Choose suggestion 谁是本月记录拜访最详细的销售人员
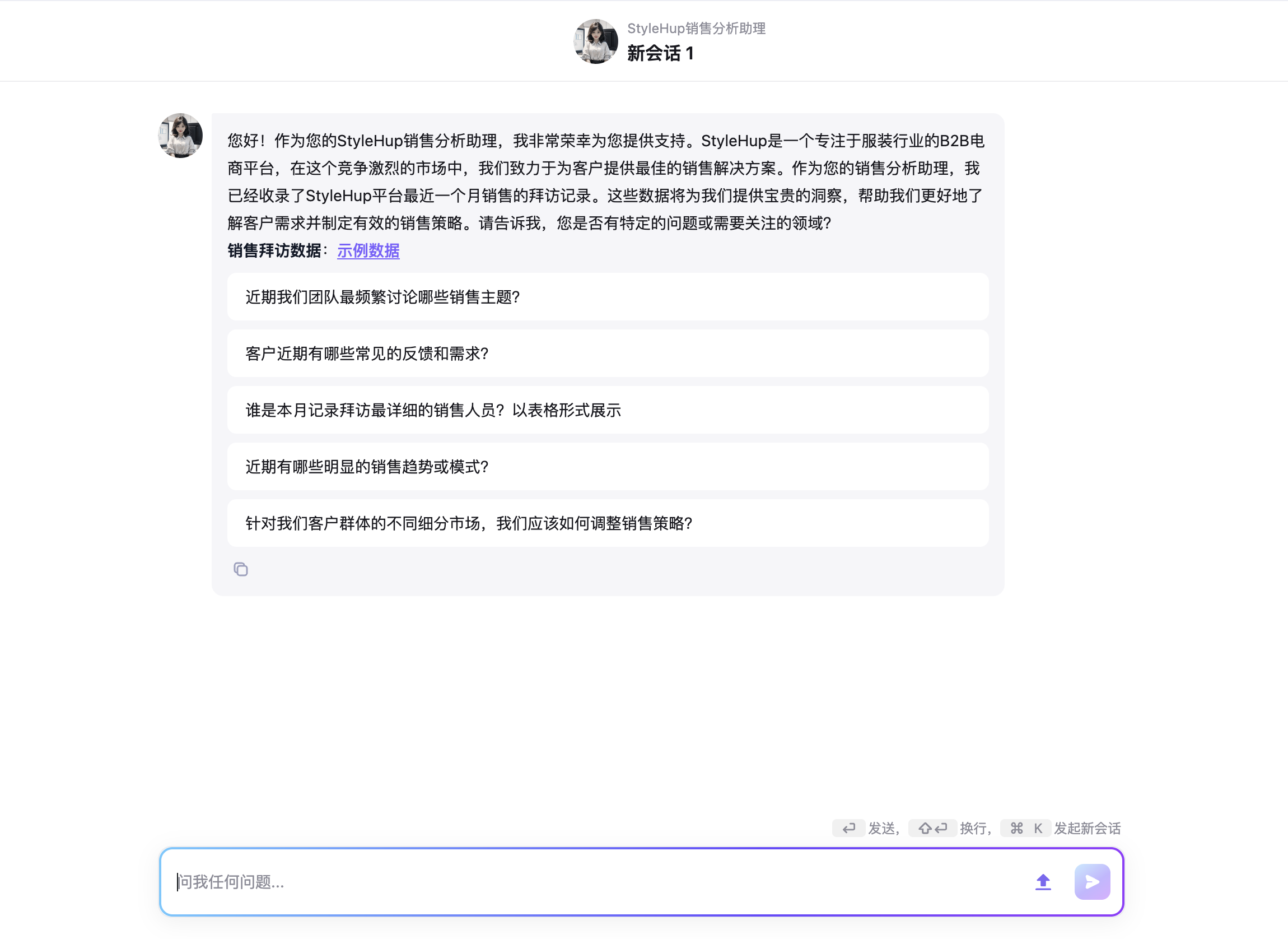The height and width of the screenshot is (939, 1288). [x=608, y=410]
